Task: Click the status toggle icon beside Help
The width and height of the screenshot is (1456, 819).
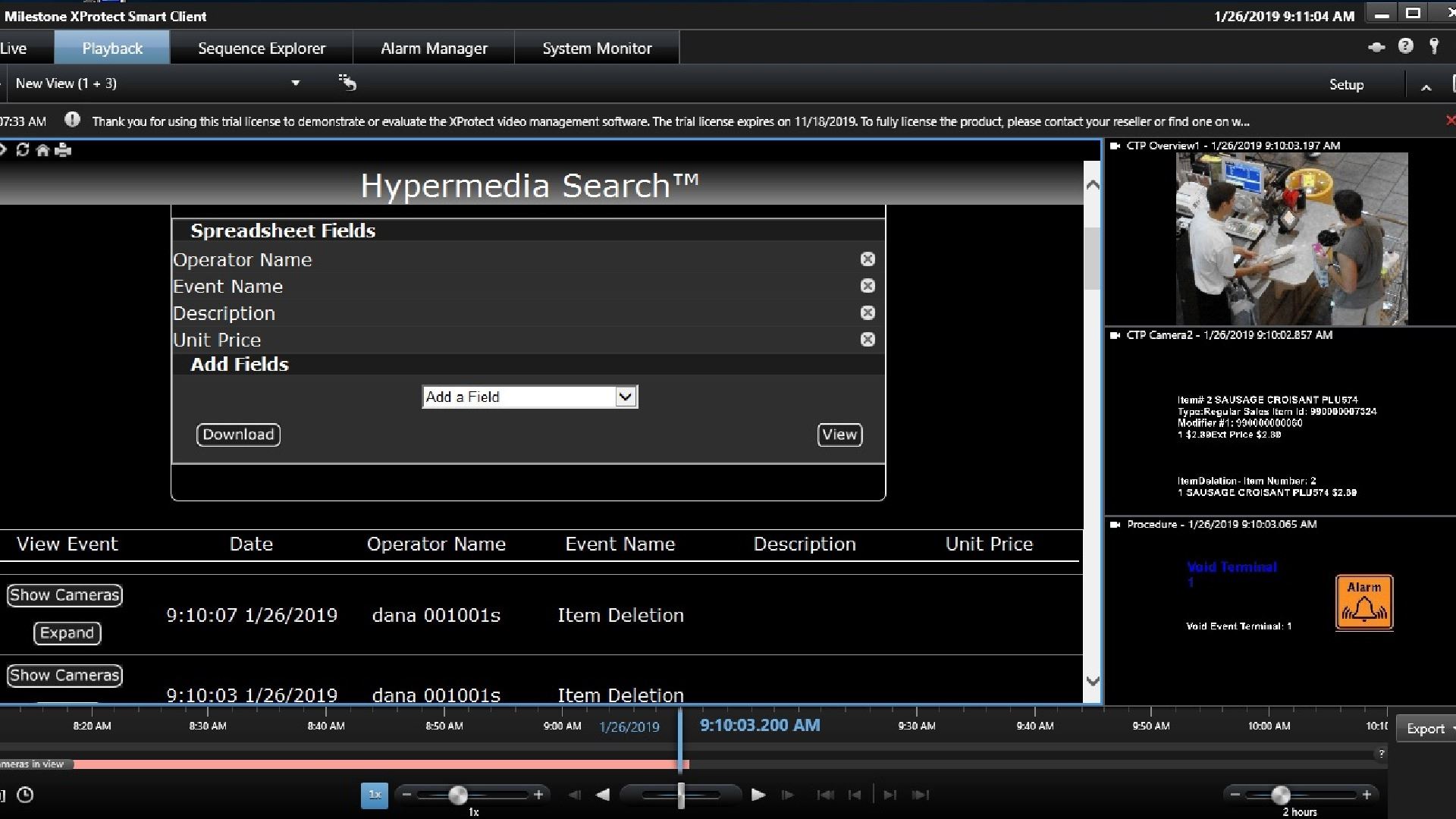Action: pyautogui.click(x=1376, y=47)
